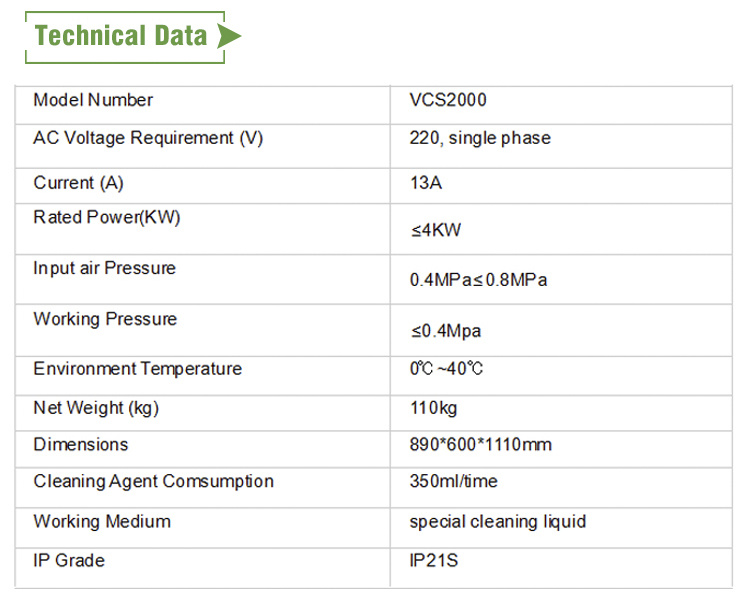Click the ≤0.4Mpa working pressure value
750x601 pixels.
[446, 331]
